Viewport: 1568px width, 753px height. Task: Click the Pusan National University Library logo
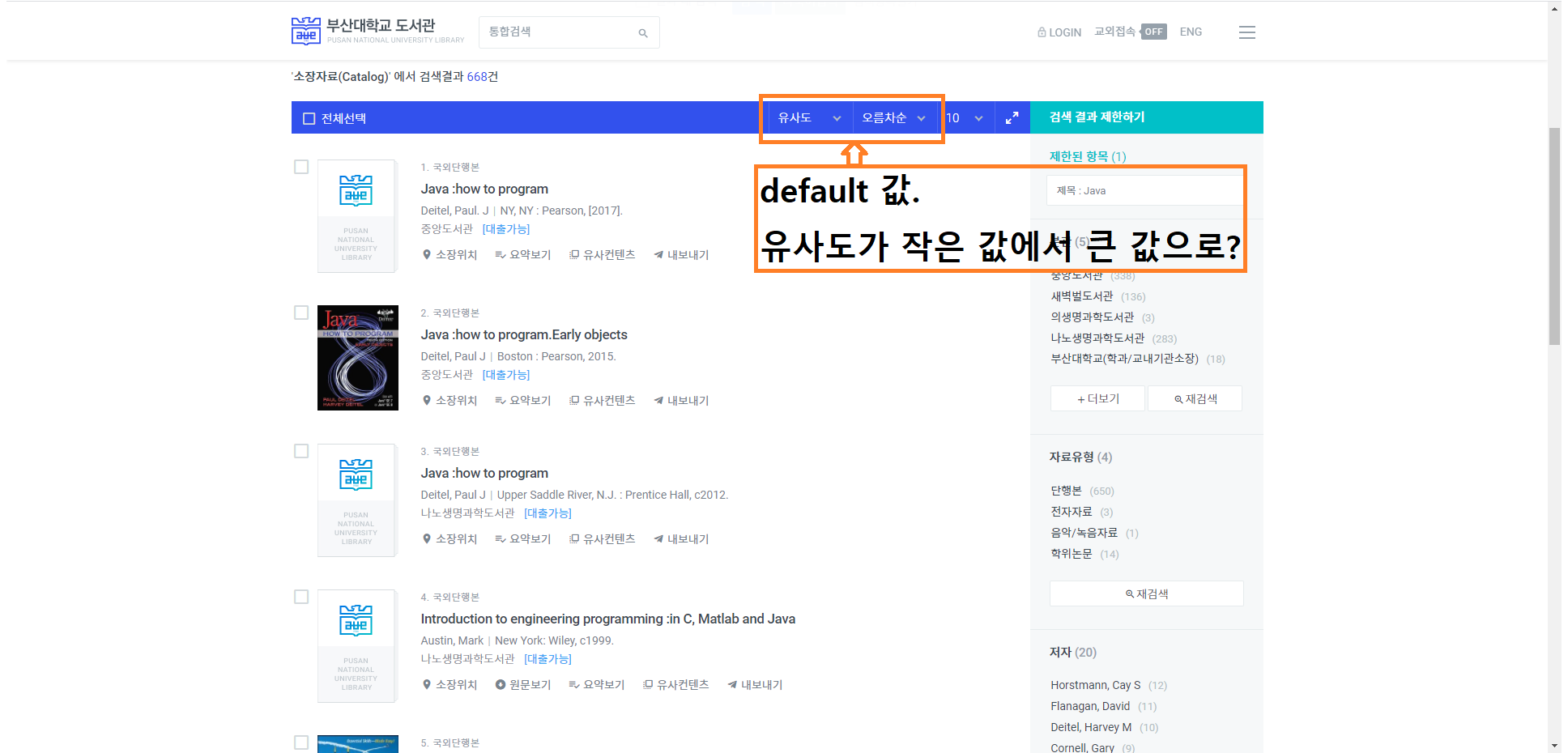tap(377, 31)
